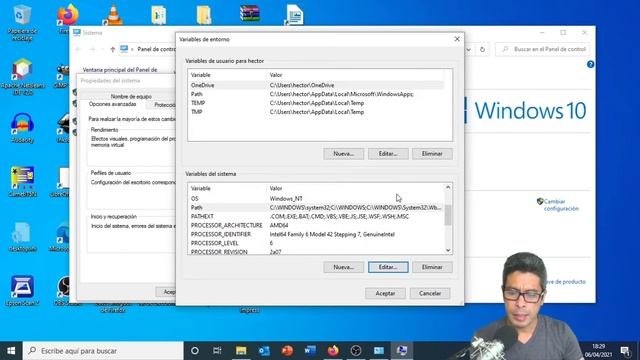The image size is (640, 360).
Task: Open Outlook from the taskbar
Action: click(264, 351)
